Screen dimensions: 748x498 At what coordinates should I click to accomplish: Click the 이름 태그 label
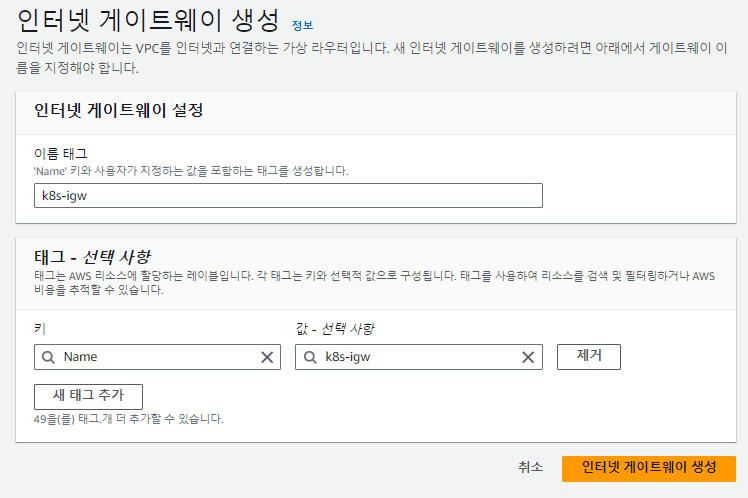pyautogui.click(x=61, y=154)
